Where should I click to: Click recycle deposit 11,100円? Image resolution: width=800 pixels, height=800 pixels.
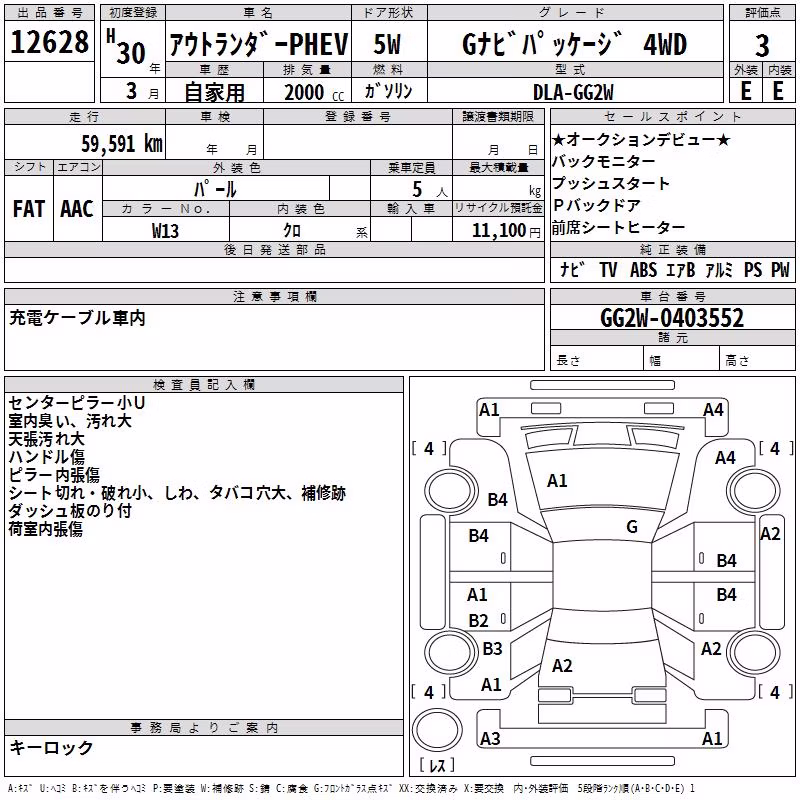506,231
